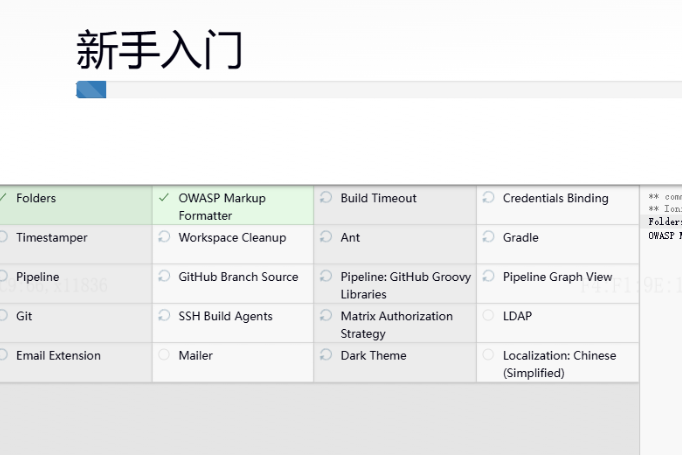Click the spinner icon next to Workspace Cleanup
Screen dimensions: 682x455
164,237
